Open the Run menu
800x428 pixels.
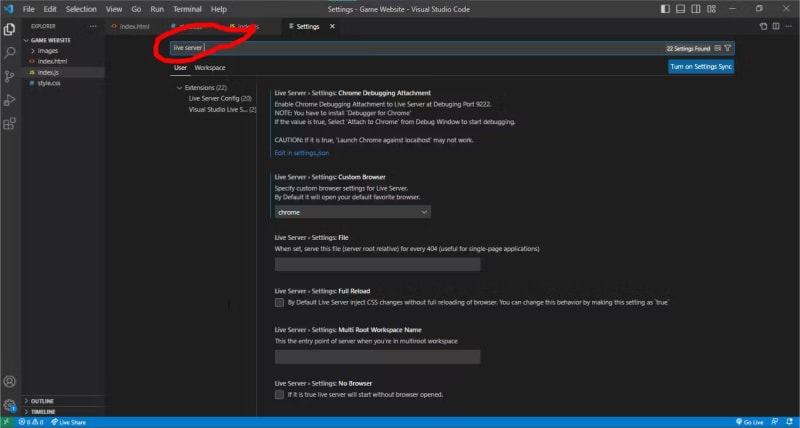tap(157, 9)
